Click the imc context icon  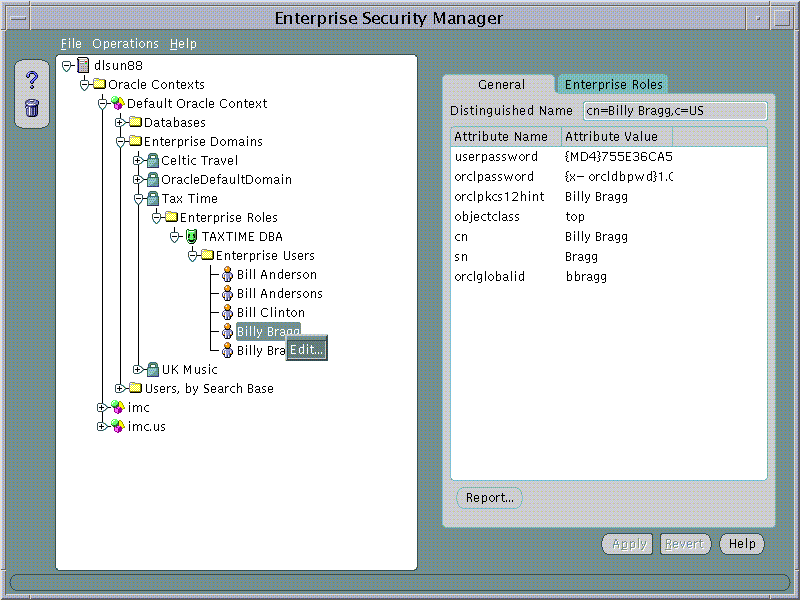118,407
